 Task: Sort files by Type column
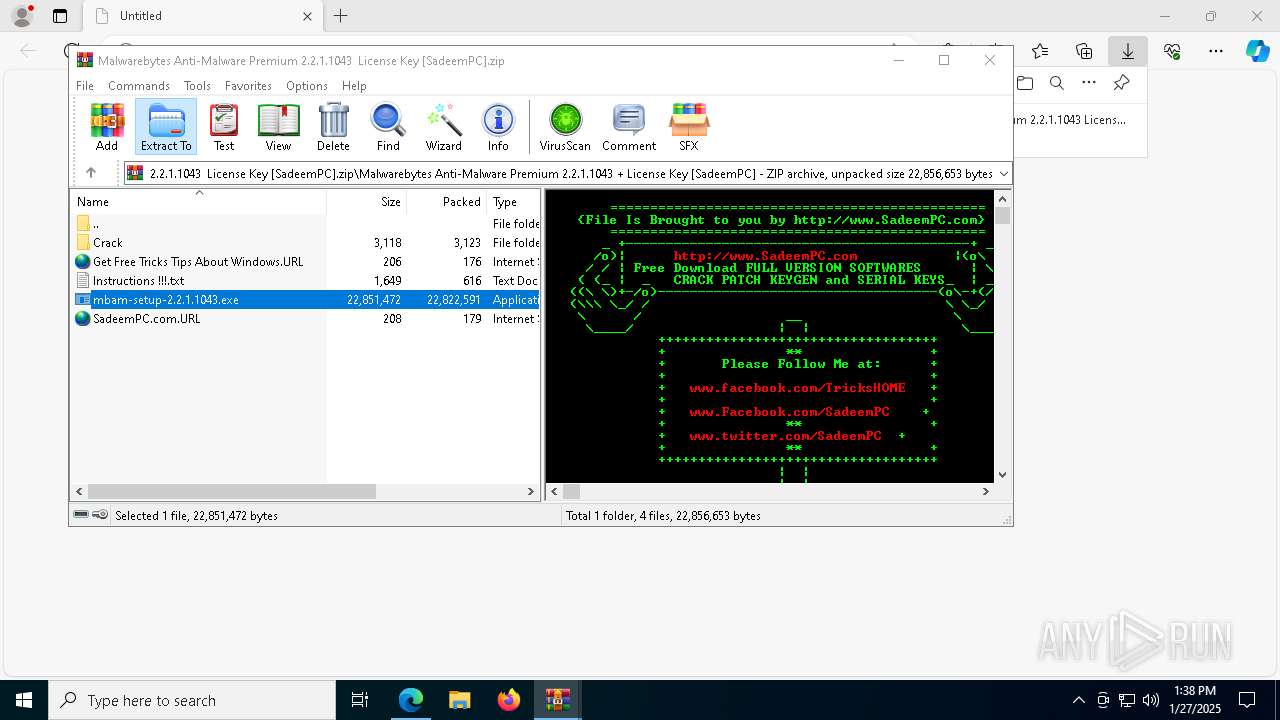(x=513, y=202)
